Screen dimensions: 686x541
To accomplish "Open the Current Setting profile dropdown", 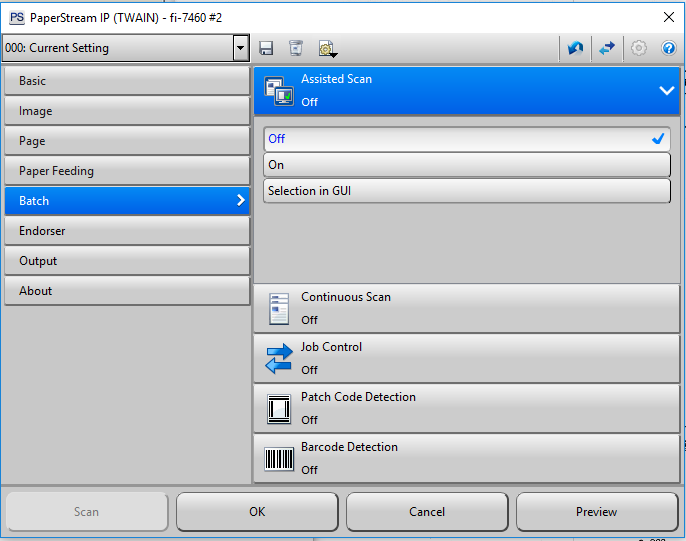I will point(240,48).
